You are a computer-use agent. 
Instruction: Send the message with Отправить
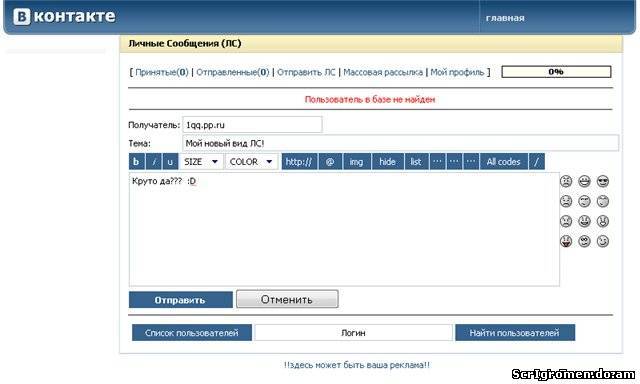[181, 300]
